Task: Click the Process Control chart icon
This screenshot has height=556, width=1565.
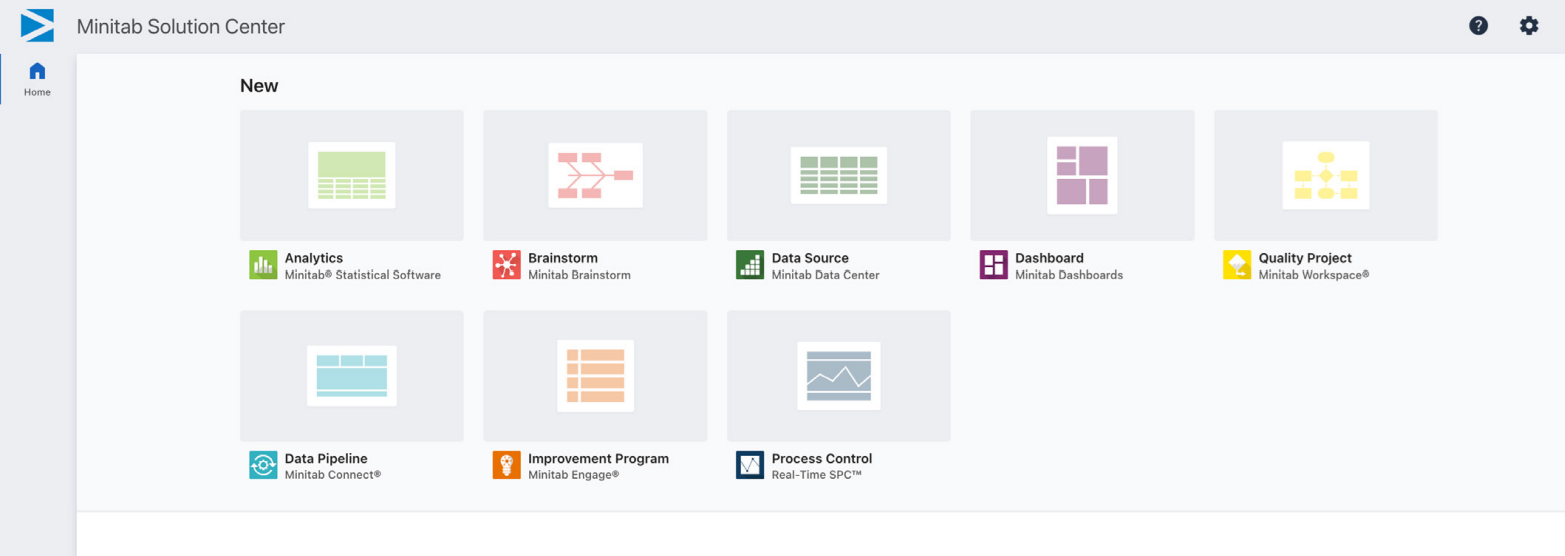Action: [750, 465]
